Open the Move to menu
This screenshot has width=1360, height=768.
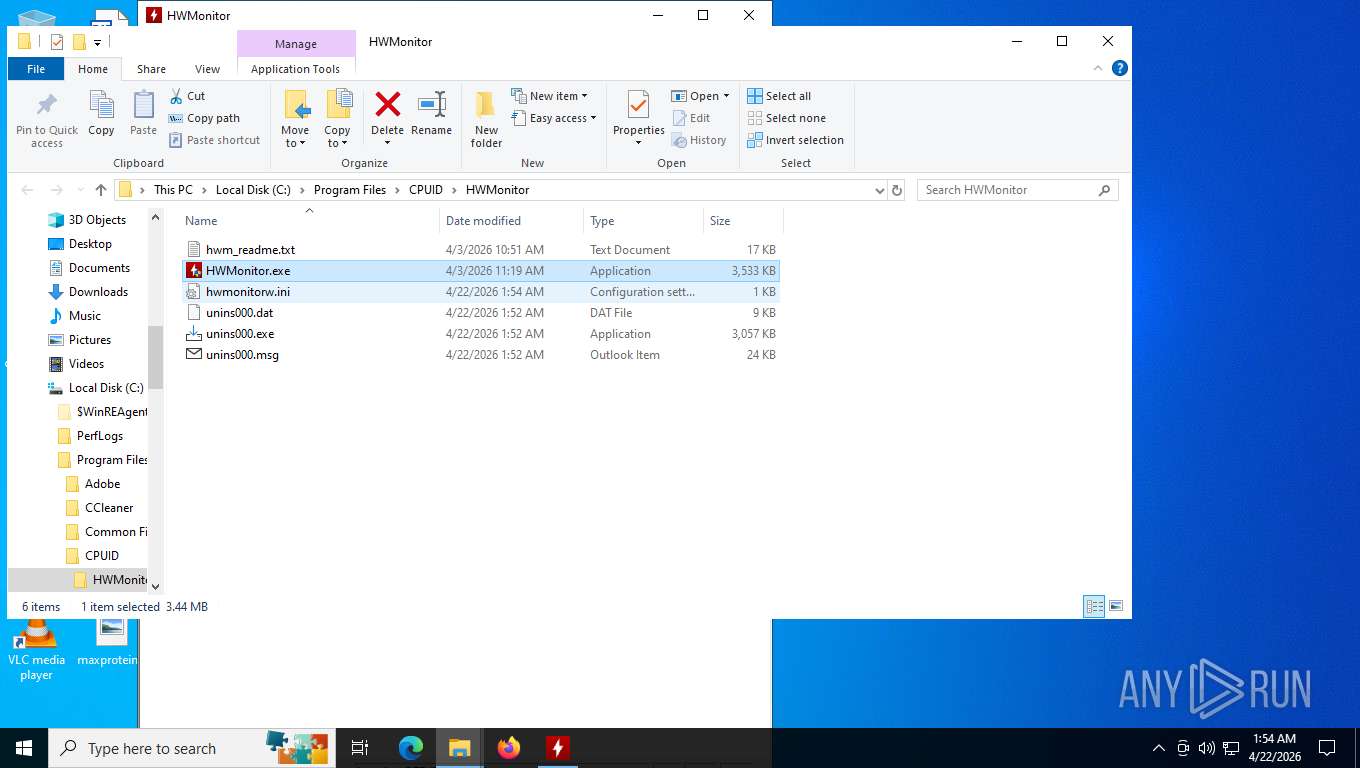tap(295, 119)
